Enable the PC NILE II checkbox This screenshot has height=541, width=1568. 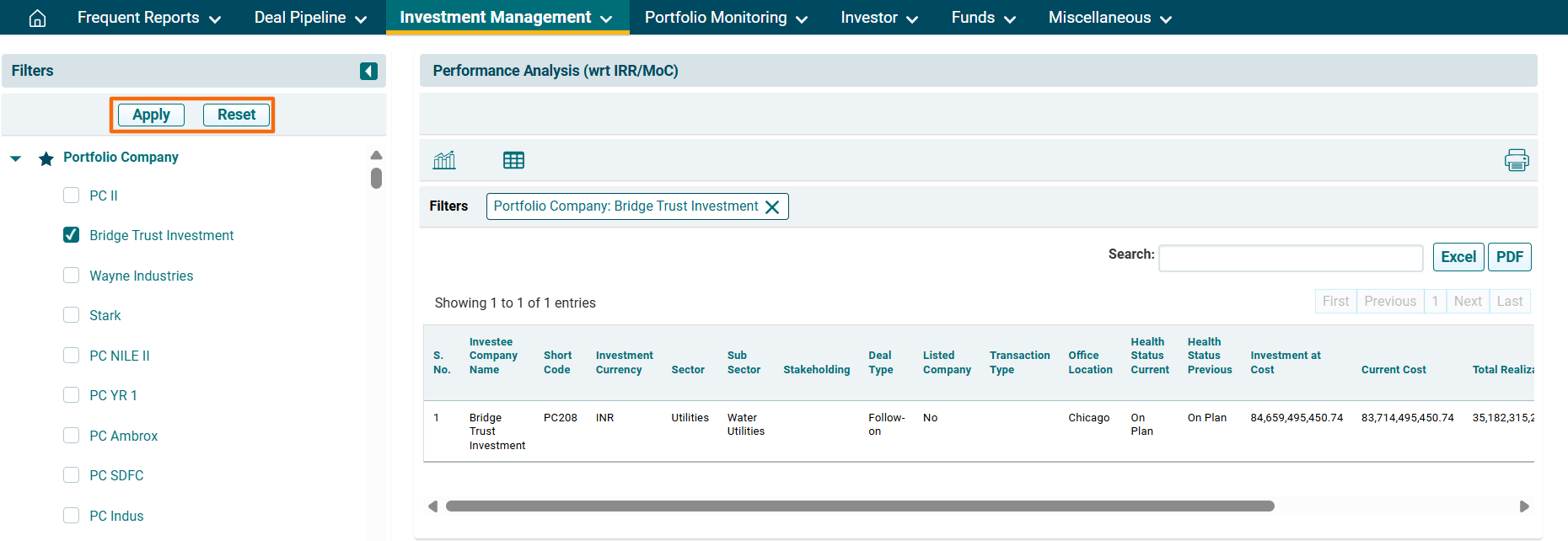[72, 356]
